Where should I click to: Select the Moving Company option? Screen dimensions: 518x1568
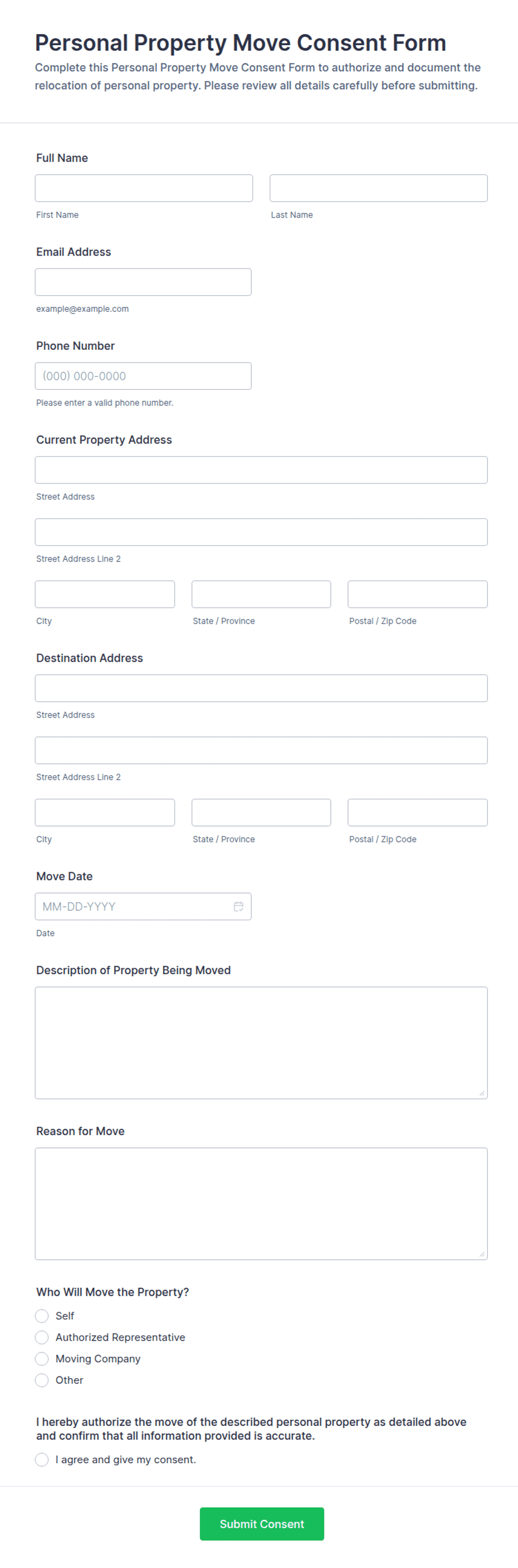tap(41, 1359)
